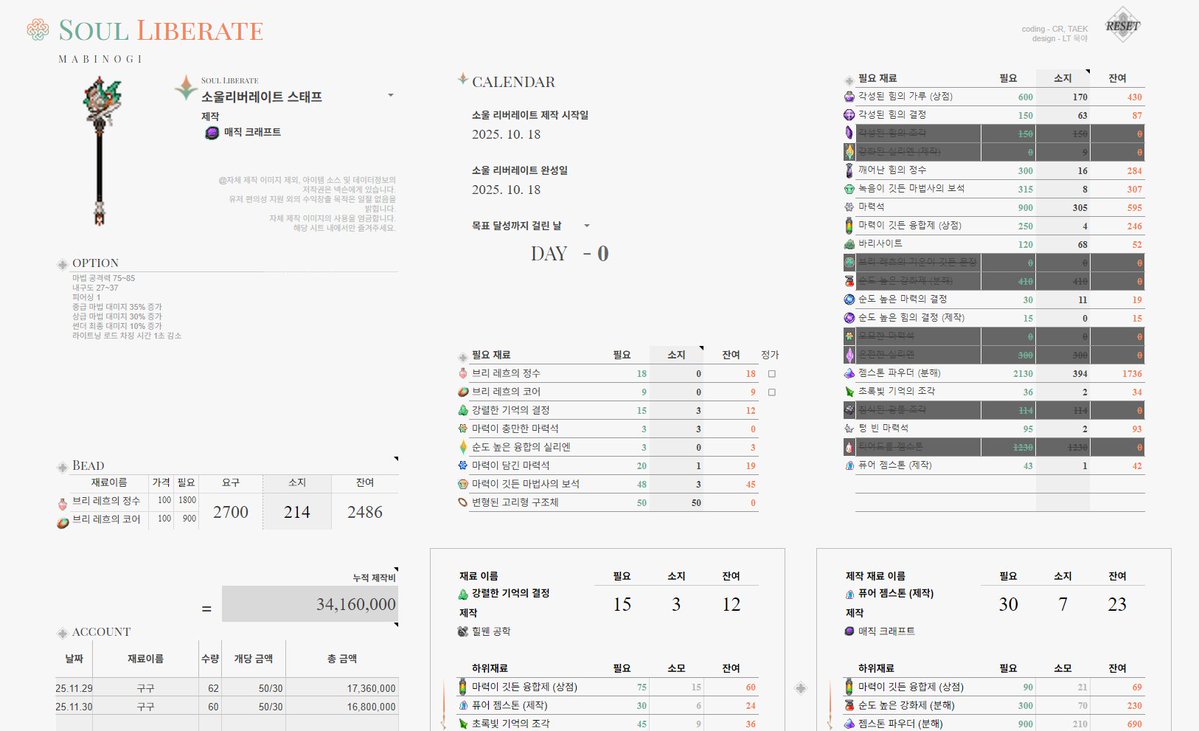The image size is (1199, 731).
Task: Click the star icon beside the CALENDAR heading
Action: pyautogui.click(x=463, y=79)
